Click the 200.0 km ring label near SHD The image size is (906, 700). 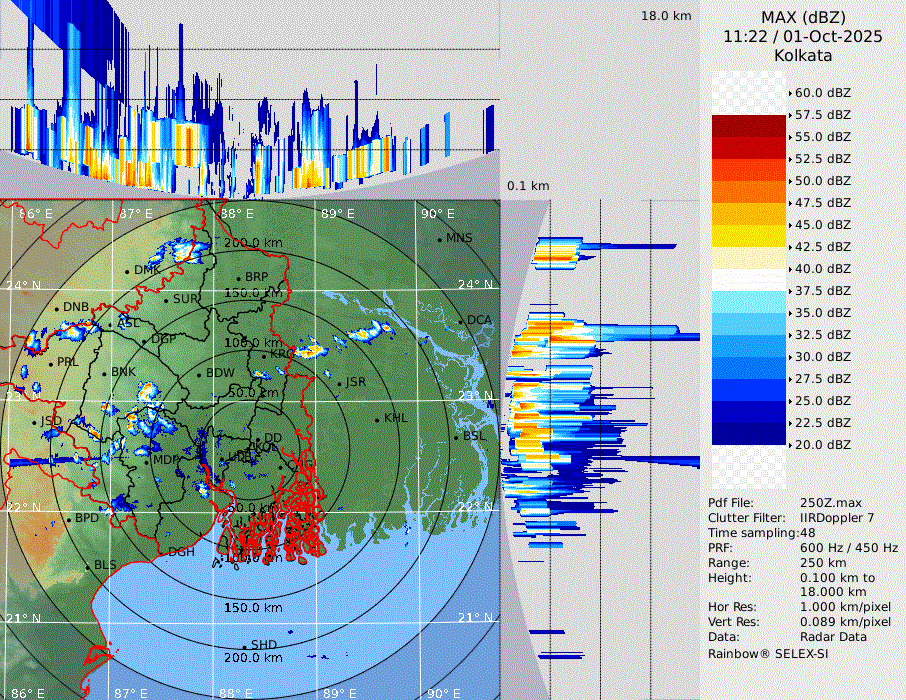pos(253,658)
